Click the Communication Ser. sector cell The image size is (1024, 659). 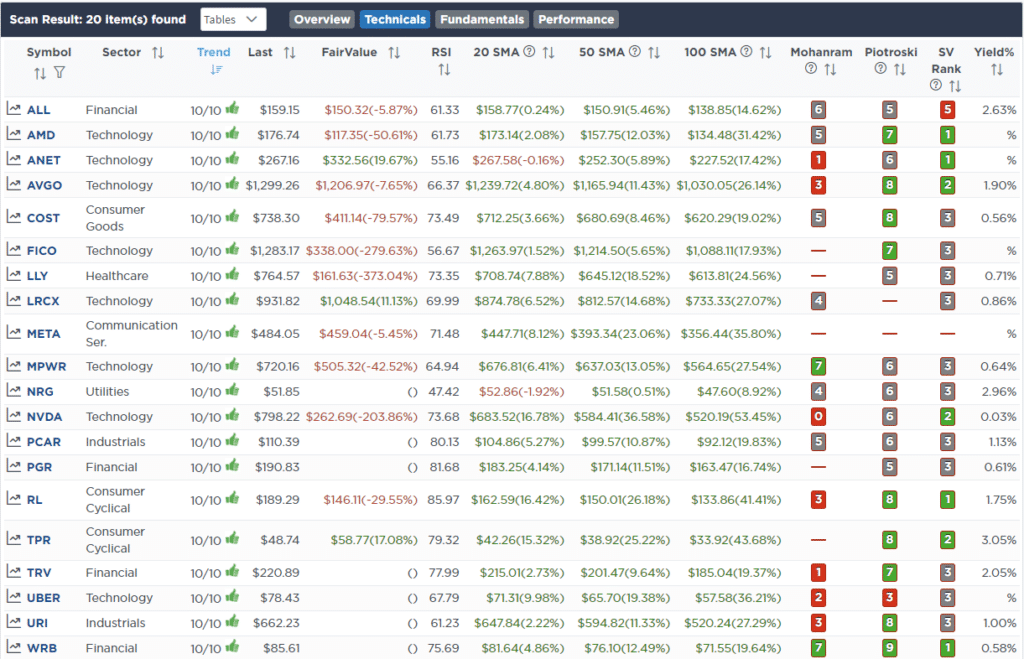click(x=131, y=334)
